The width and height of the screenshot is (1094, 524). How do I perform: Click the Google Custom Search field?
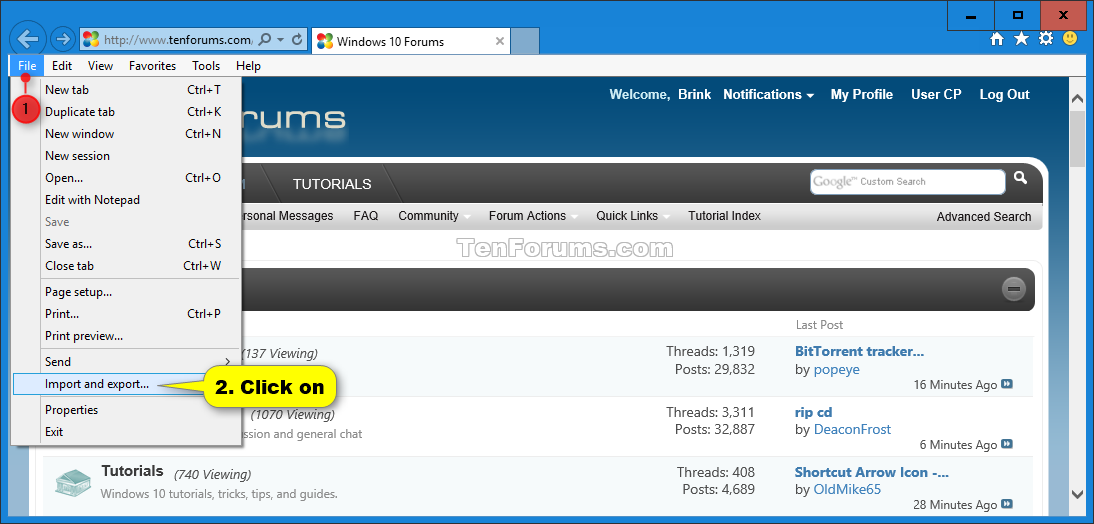click(908, 181)
